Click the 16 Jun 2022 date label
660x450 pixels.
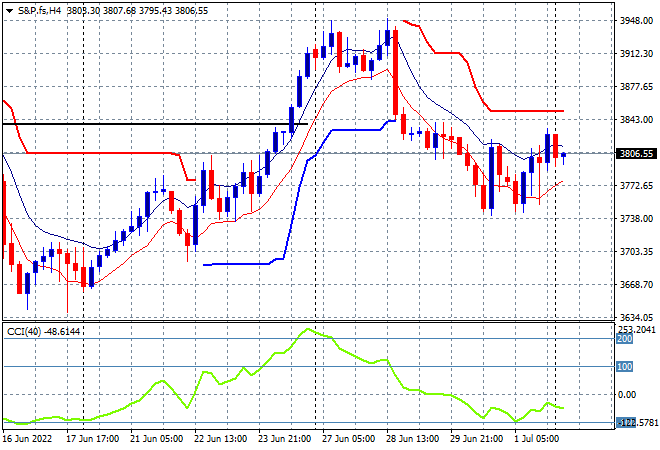coord(28,439)
